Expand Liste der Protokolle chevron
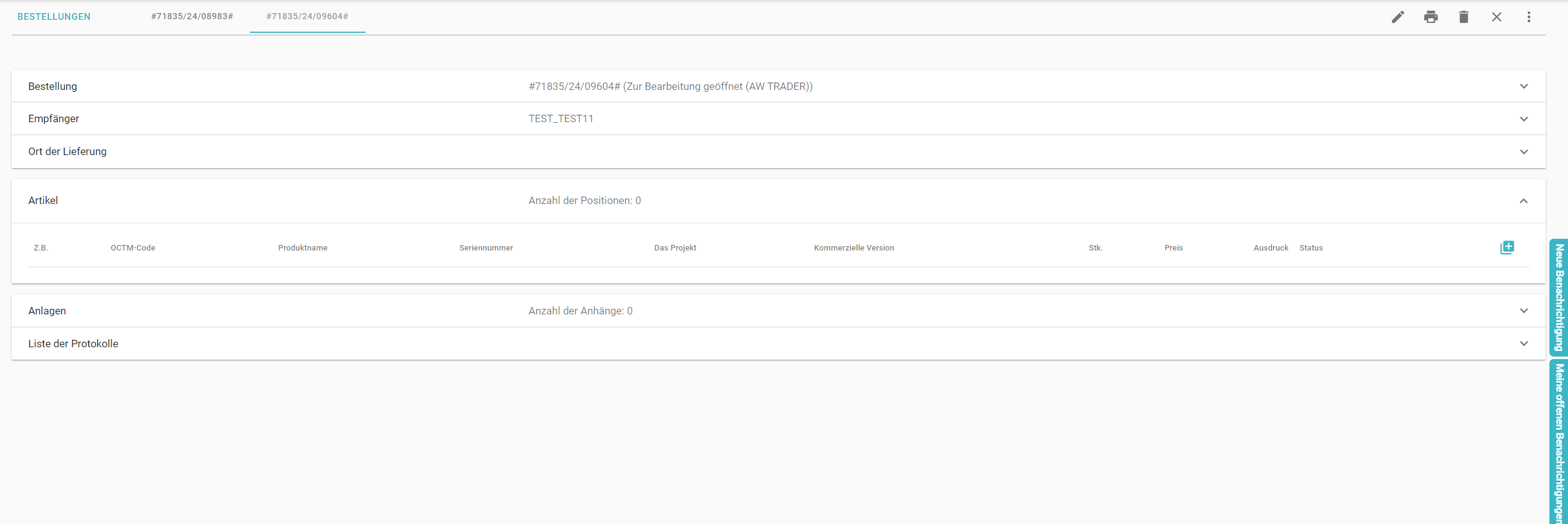The image size is (1568, 524). coord(1523,344)
